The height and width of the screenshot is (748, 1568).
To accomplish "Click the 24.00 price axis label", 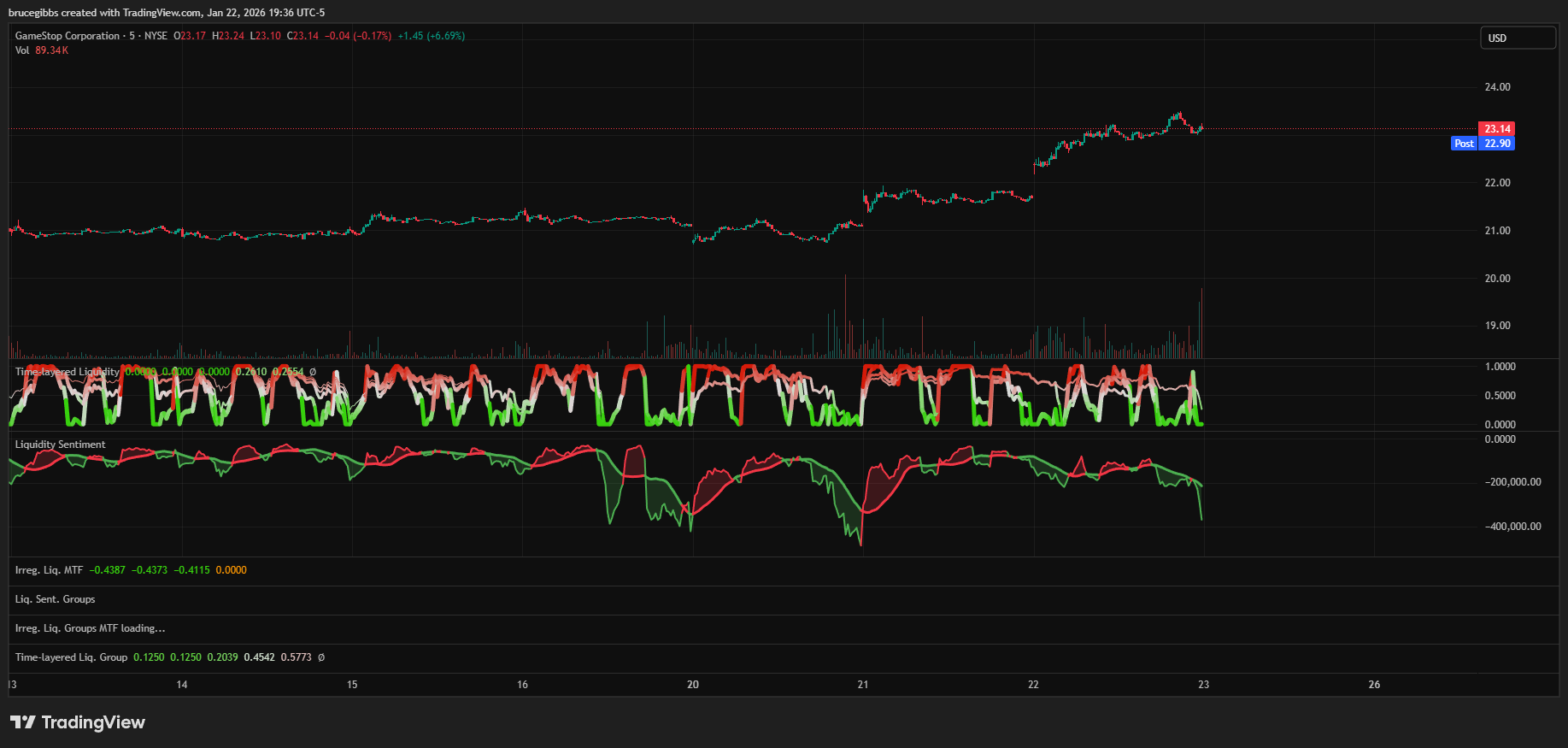I will point(1497,87).
